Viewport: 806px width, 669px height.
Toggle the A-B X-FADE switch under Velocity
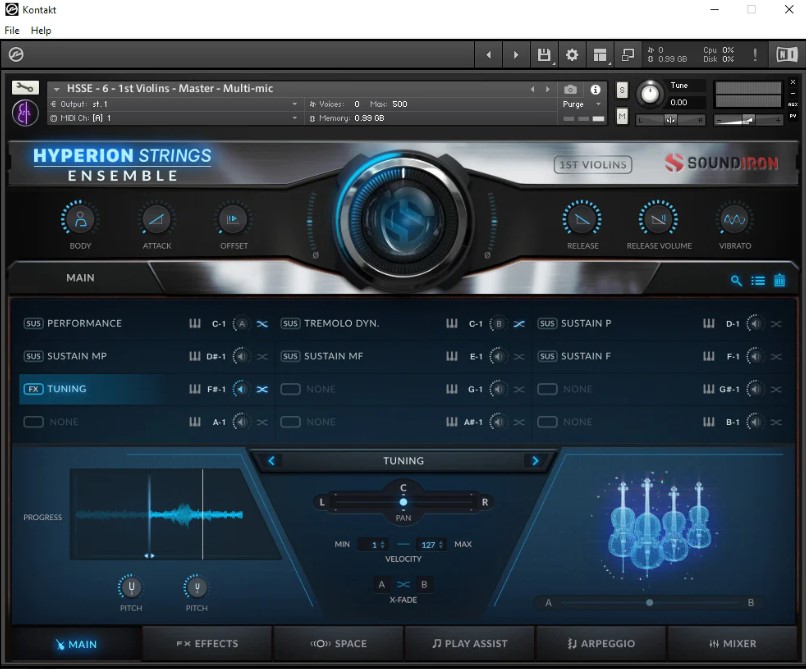click(403, 585)
